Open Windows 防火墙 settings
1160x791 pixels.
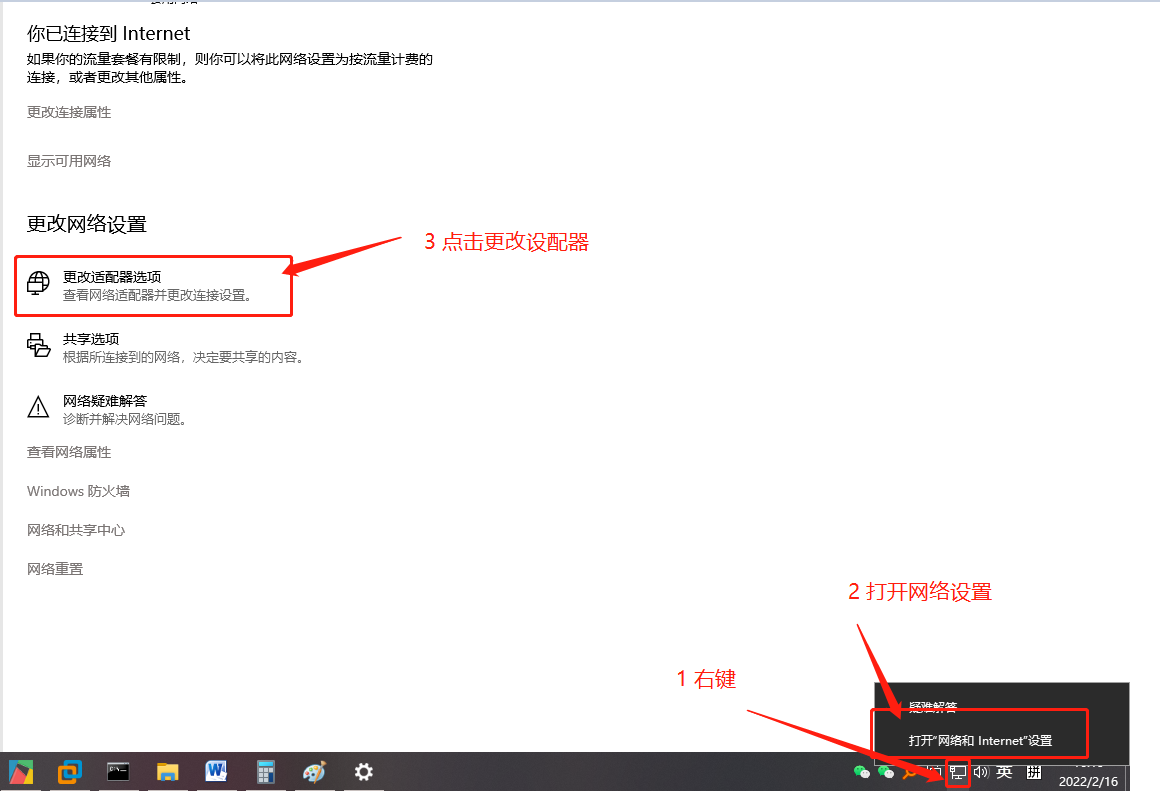[77, 490]
